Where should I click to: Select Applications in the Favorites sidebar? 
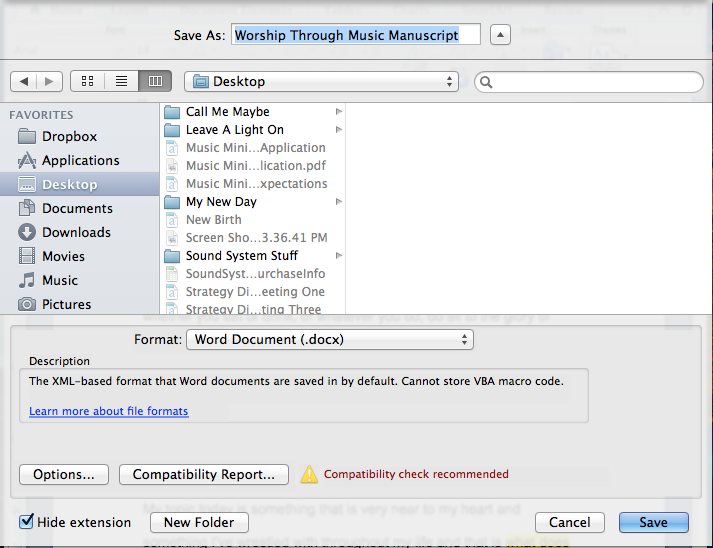pos(80,160)
